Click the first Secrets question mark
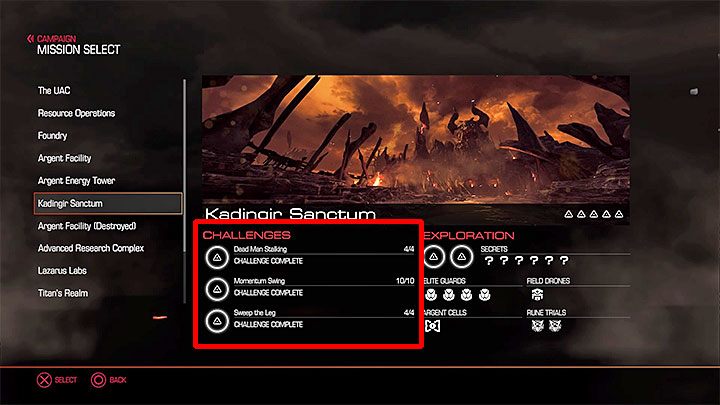The width and height of the screenshot is (720, 405). pos(489,261)
